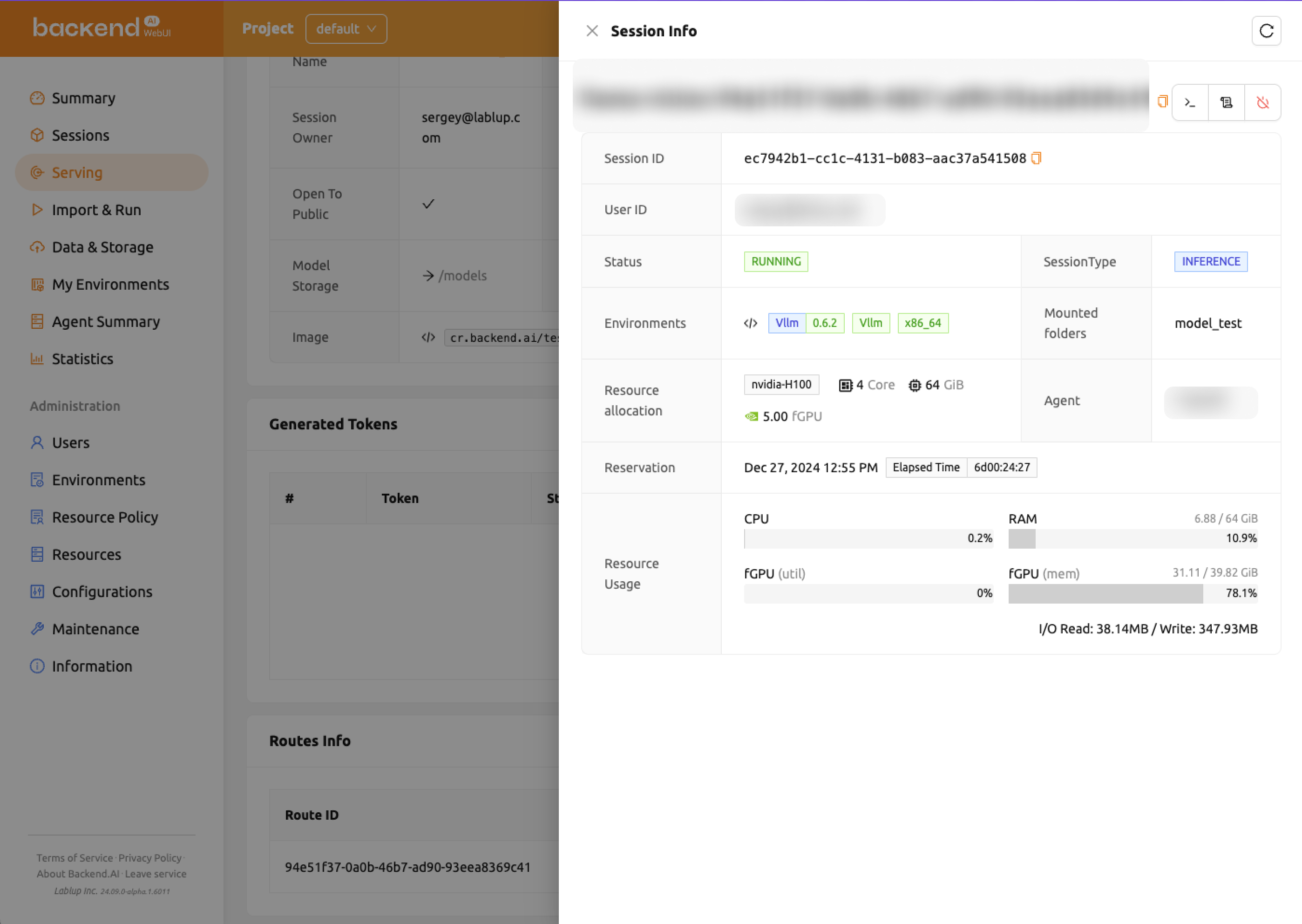Click the code brackets icon in Environments row
The image size is (1302, 924).
[x=751, y=323]
